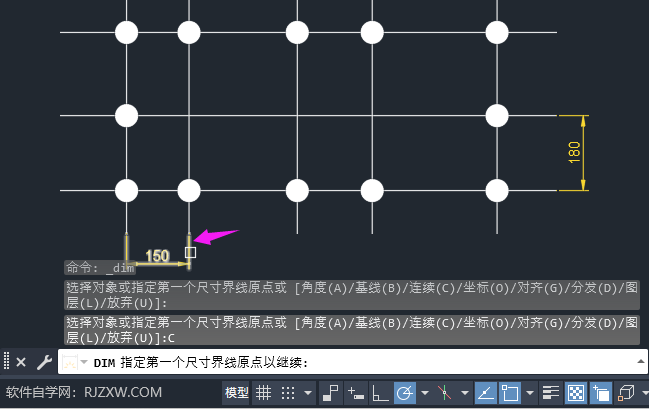Open command line customize wrench
This screenshot has height=409, width=649.
pos(44,362)
